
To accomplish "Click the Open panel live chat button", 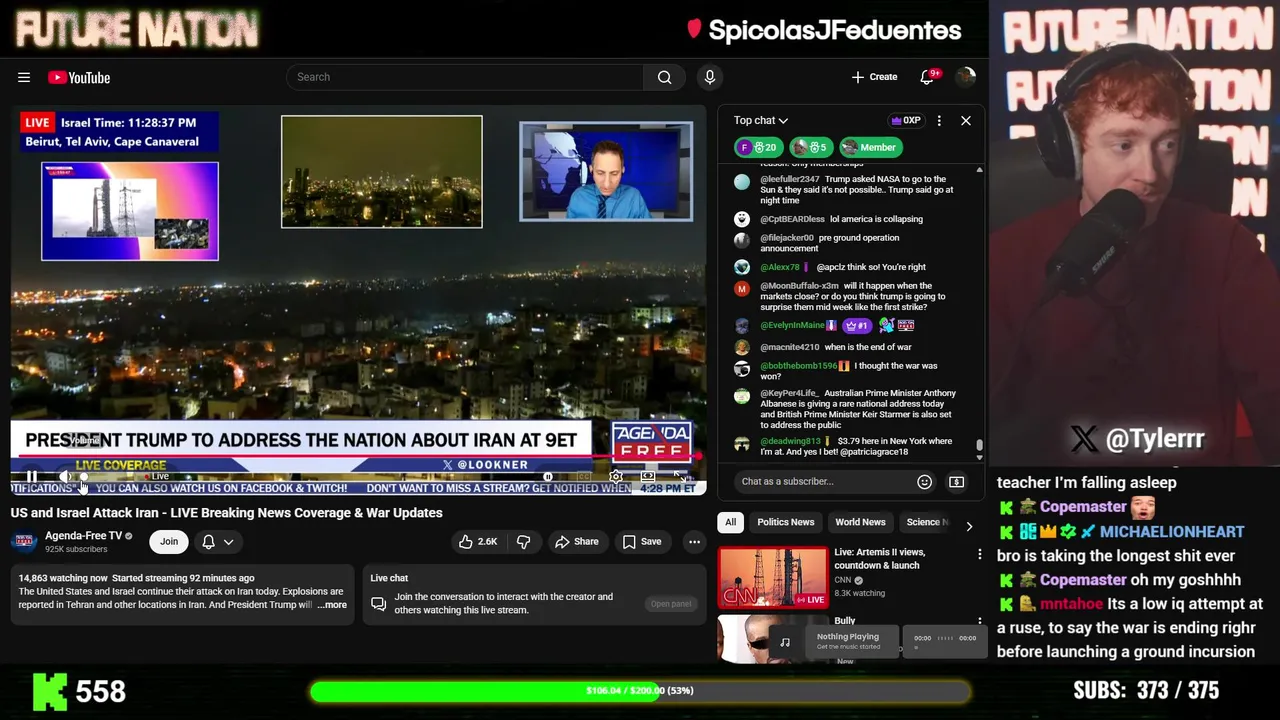I will coord(671,604).
